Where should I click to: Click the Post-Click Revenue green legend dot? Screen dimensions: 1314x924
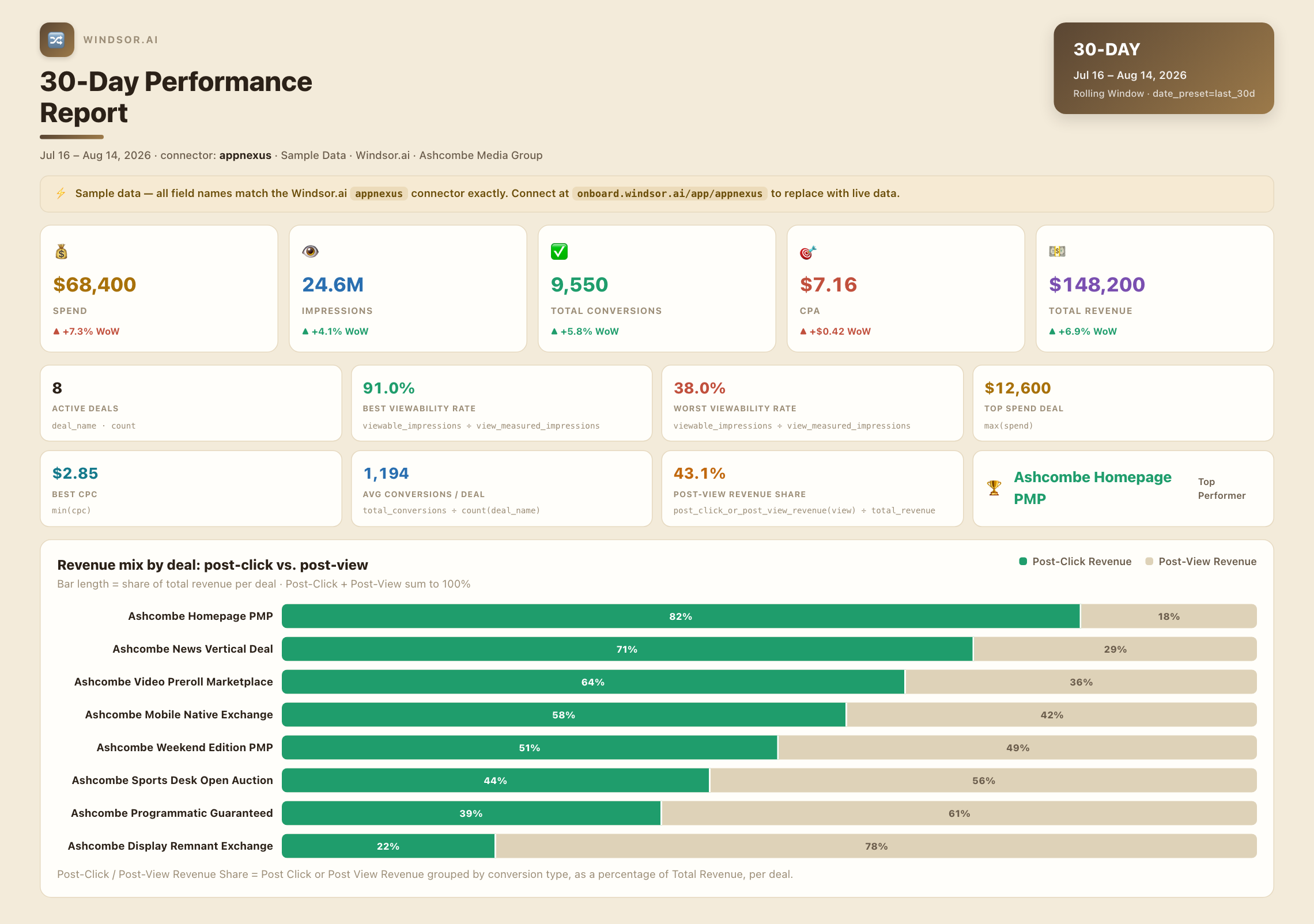[1023, 561]
